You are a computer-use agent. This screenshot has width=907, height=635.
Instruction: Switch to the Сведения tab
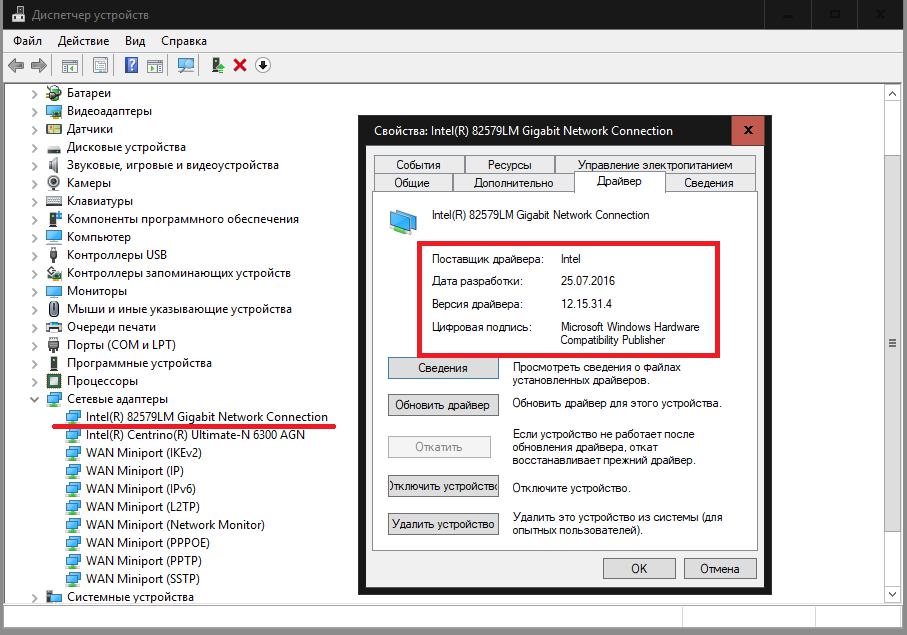[709, 183]
